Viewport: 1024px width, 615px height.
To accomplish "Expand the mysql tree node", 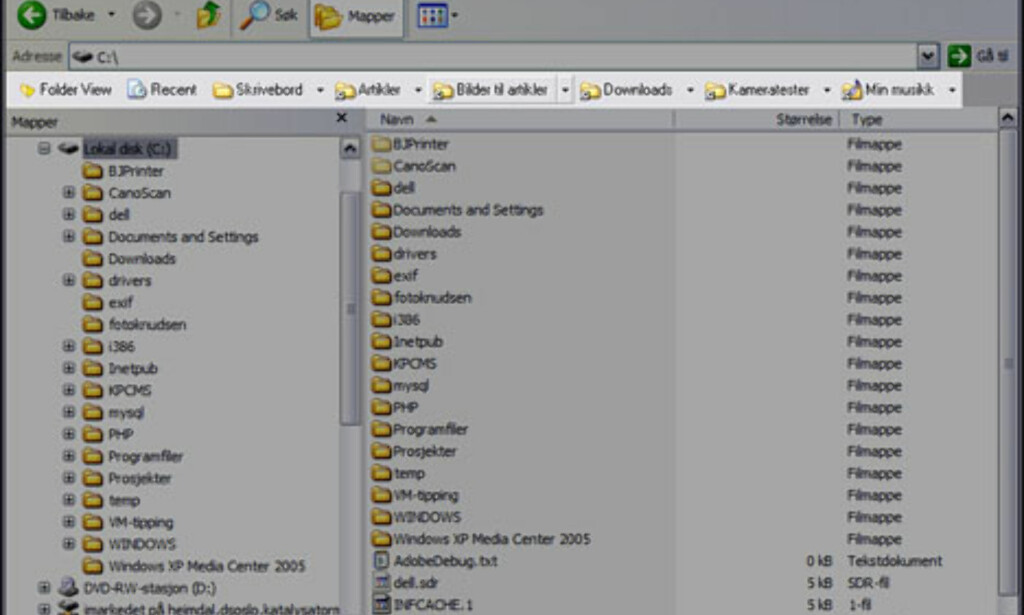I will pyautogui.click(x=69, y=412).
